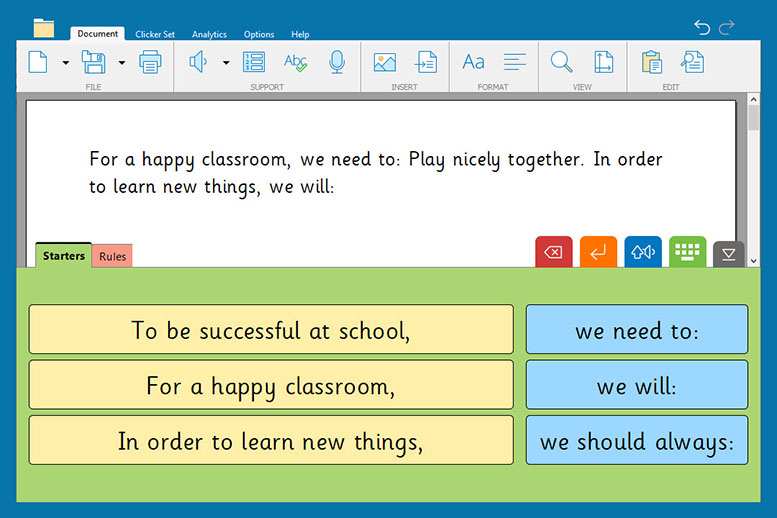Click the magnifier zoom icon in View
The height and width of the screenshot is (518, 777).
tap(562, 62)
